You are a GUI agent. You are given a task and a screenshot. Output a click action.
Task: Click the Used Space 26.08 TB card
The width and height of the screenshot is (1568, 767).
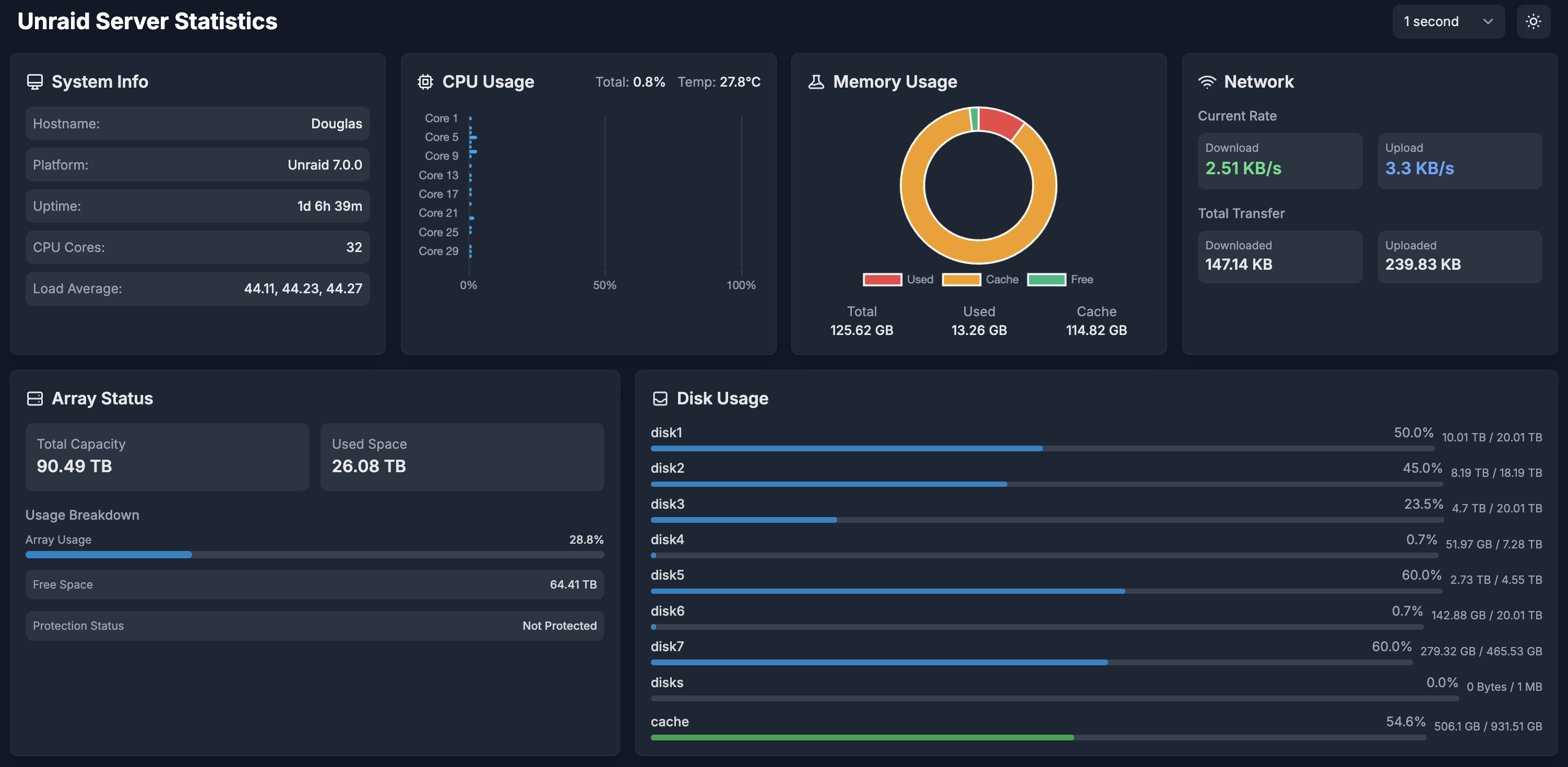(x=462, y=457)
